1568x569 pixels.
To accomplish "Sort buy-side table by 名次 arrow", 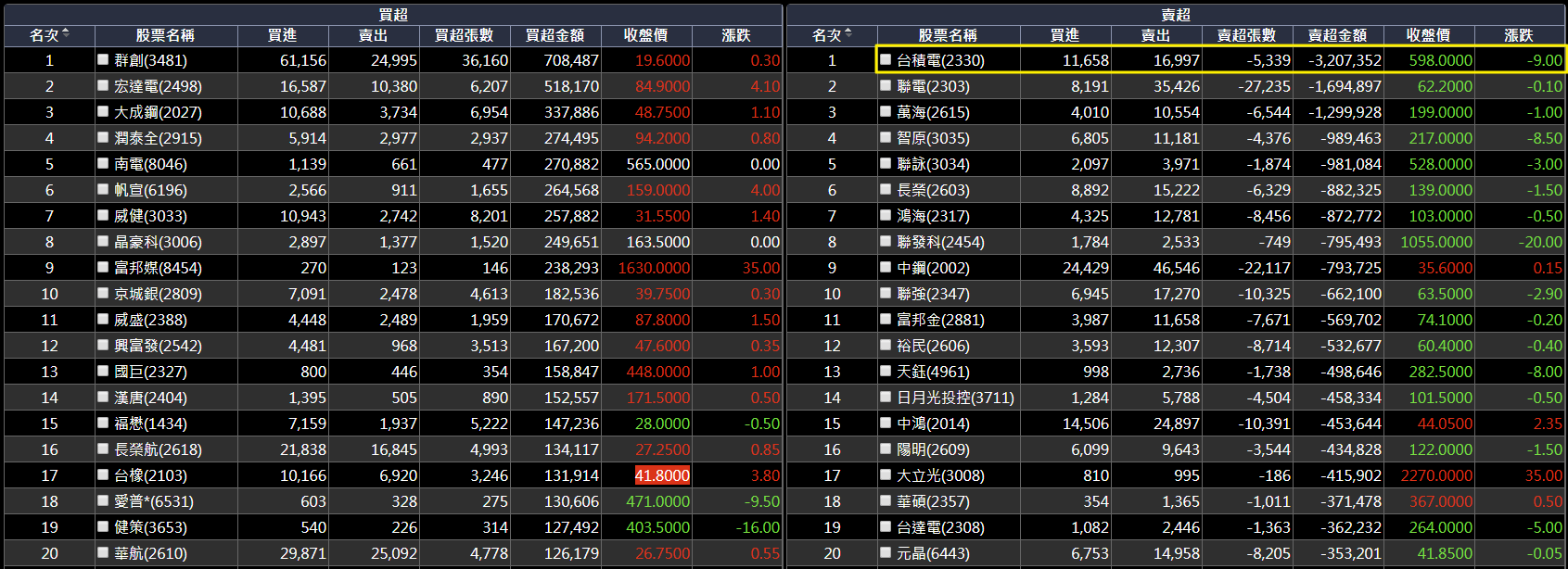I will (x=66, y=34).
